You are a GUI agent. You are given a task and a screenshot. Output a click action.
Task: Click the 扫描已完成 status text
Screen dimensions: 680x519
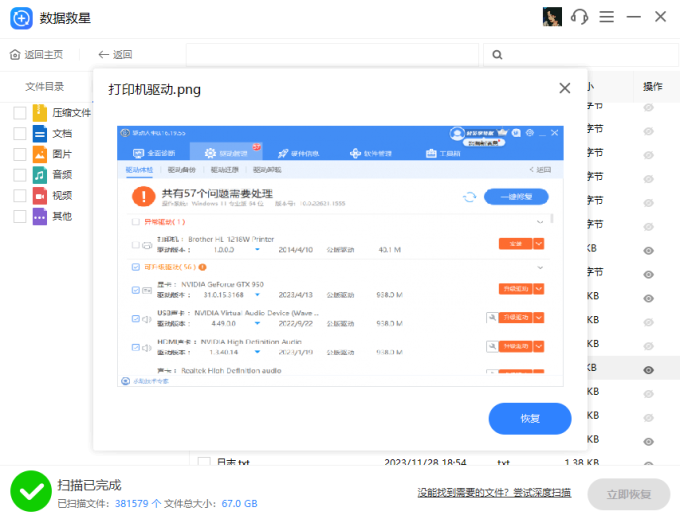pyautogui.click(x=89, y=485)
